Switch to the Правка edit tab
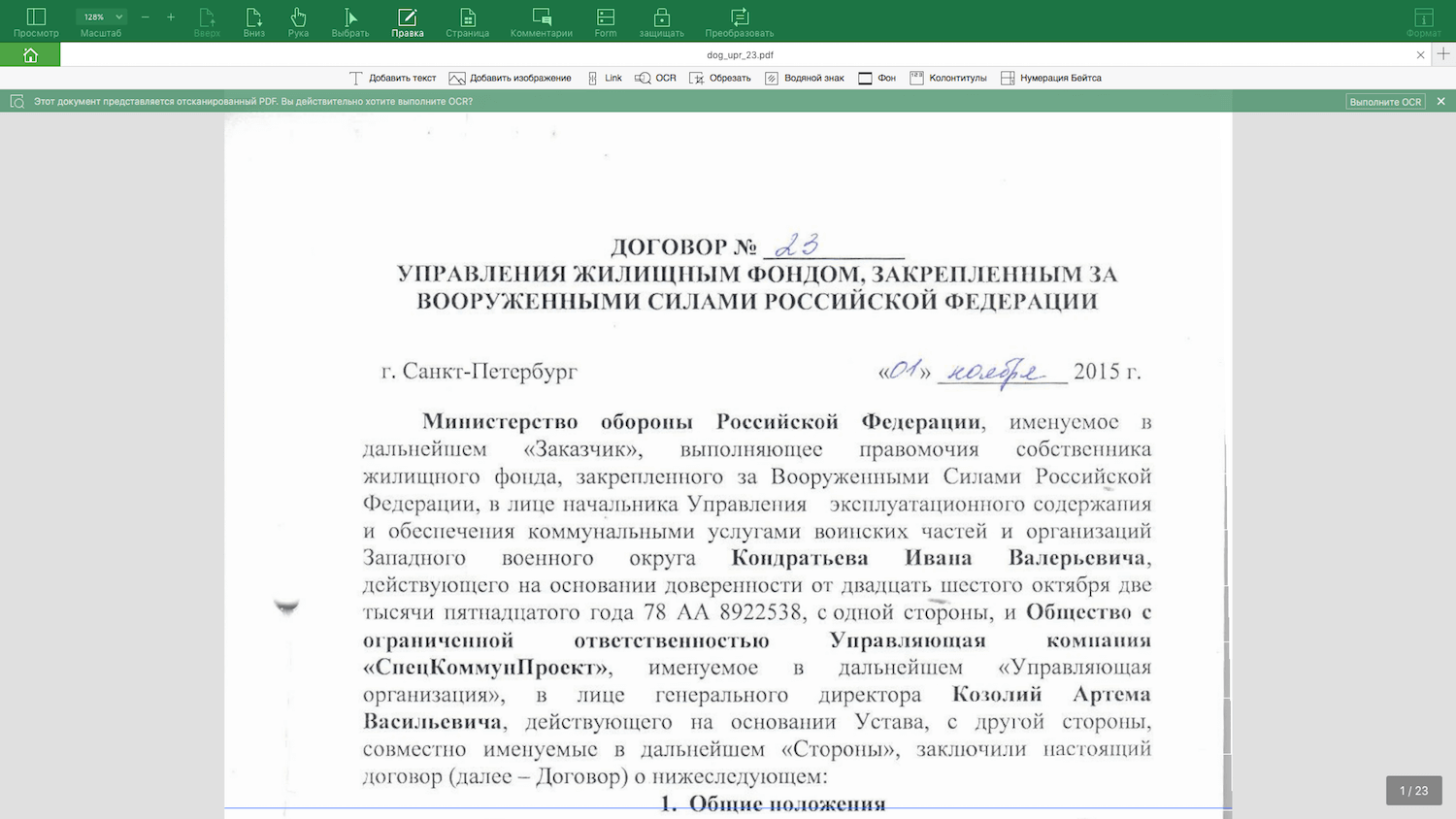Image resolution: width=1456 pixels, height=819 pixels. 408,22
